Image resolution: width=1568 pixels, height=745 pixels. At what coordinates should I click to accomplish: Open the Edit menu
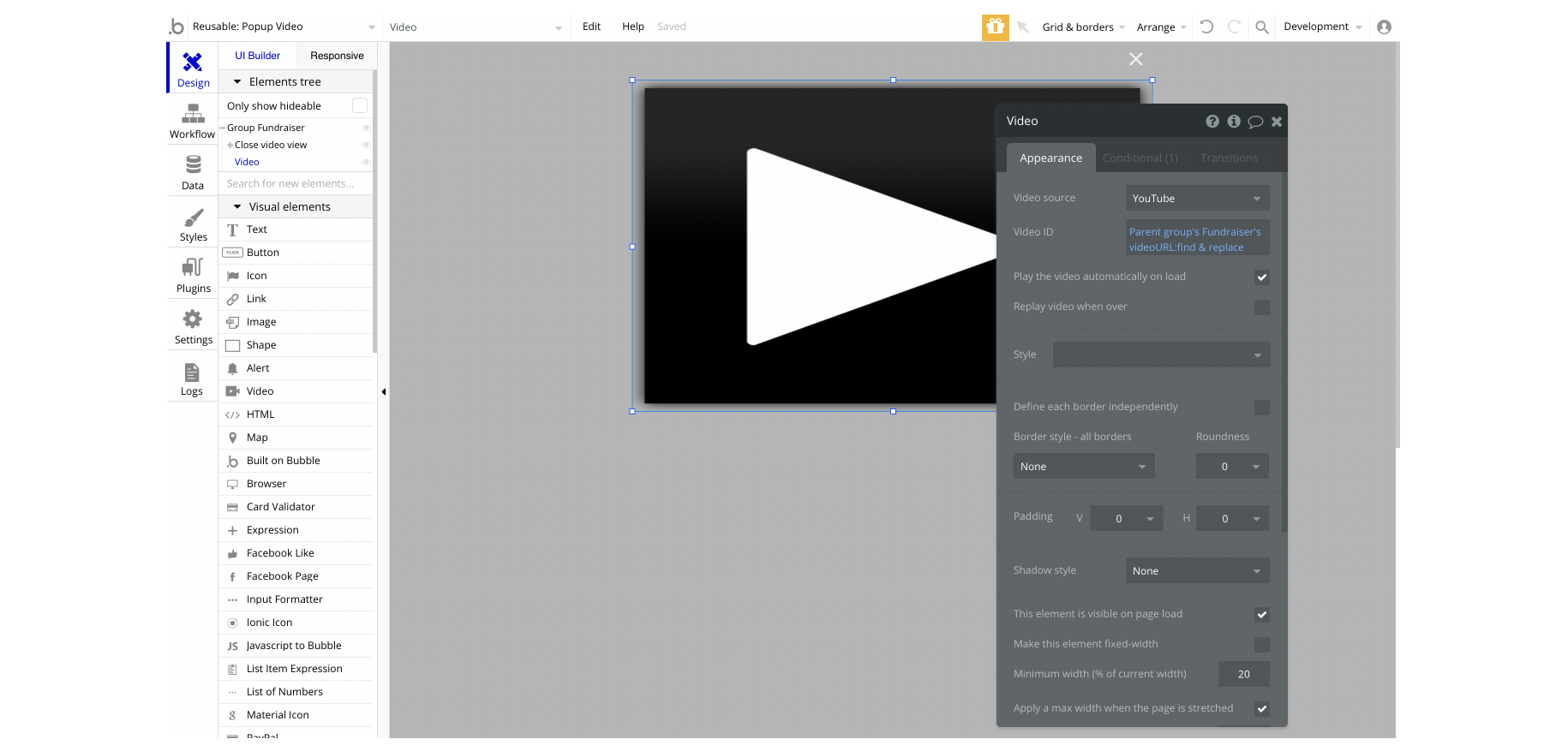click(591, 27)
